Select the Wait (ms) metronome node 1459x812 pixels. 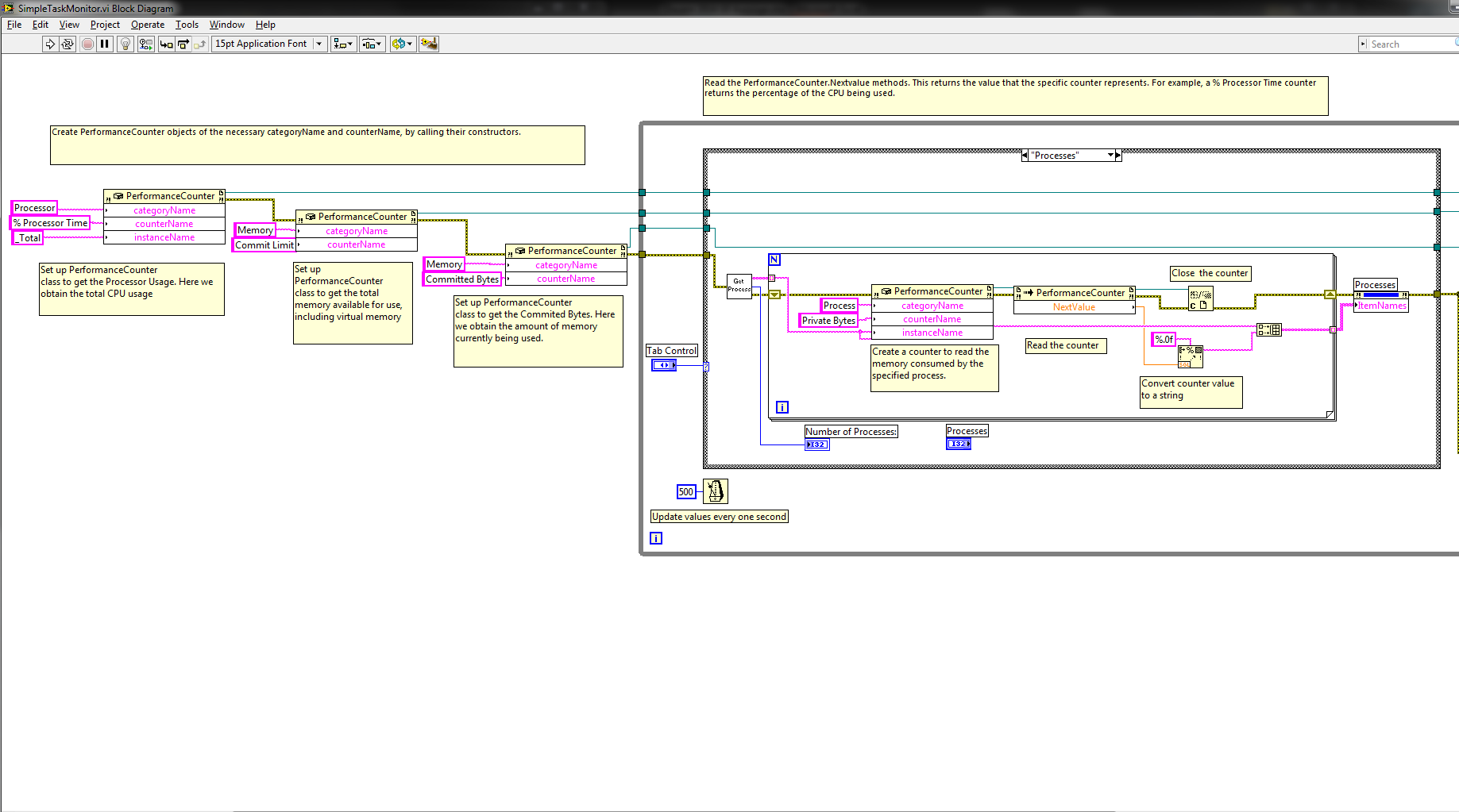click(716, 491)
